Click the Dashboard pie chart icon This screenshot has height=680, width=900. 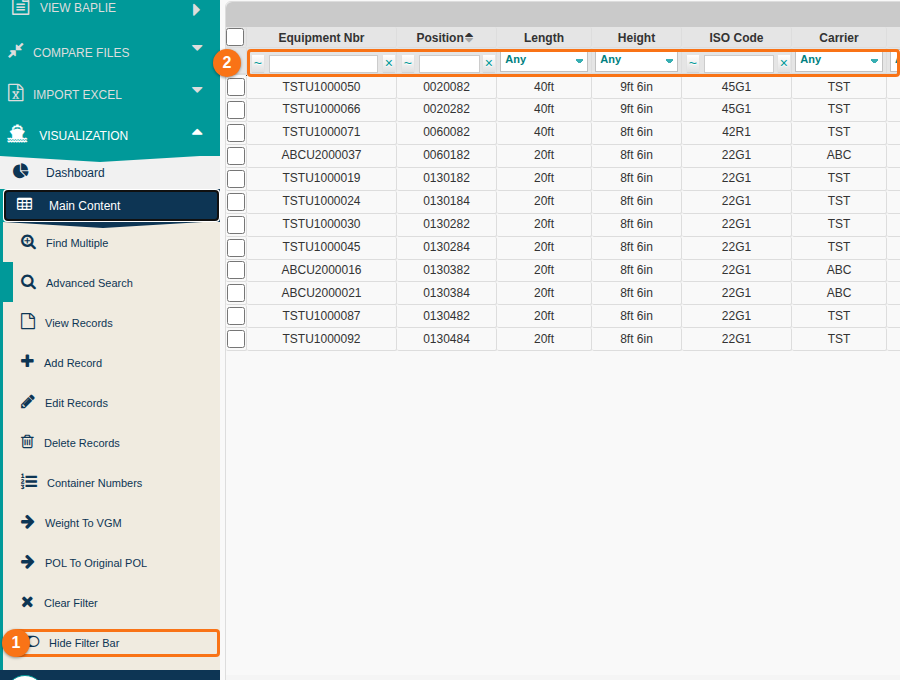pyautogui.click(x=21, y=171)
